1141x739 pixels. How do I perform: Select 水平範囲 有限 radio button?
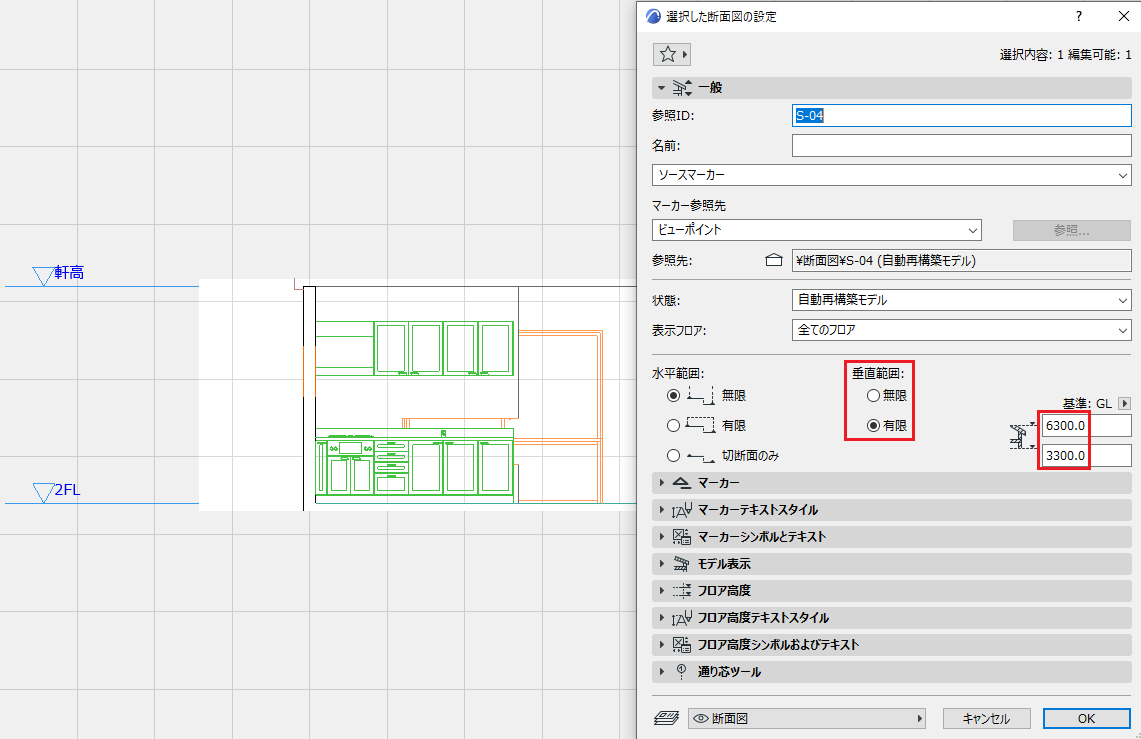pyautogui.click(x=673, y=426)
